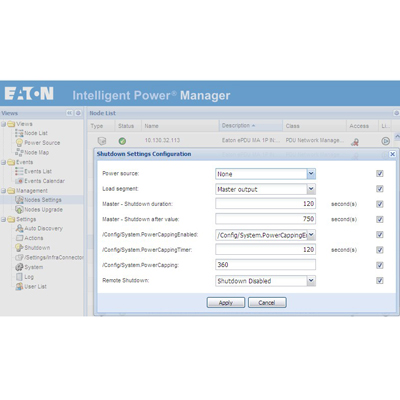Click the Power Source bulb icon
Image resolution: width=400 pixels, height=400 pixels.
tap(19, 143)
